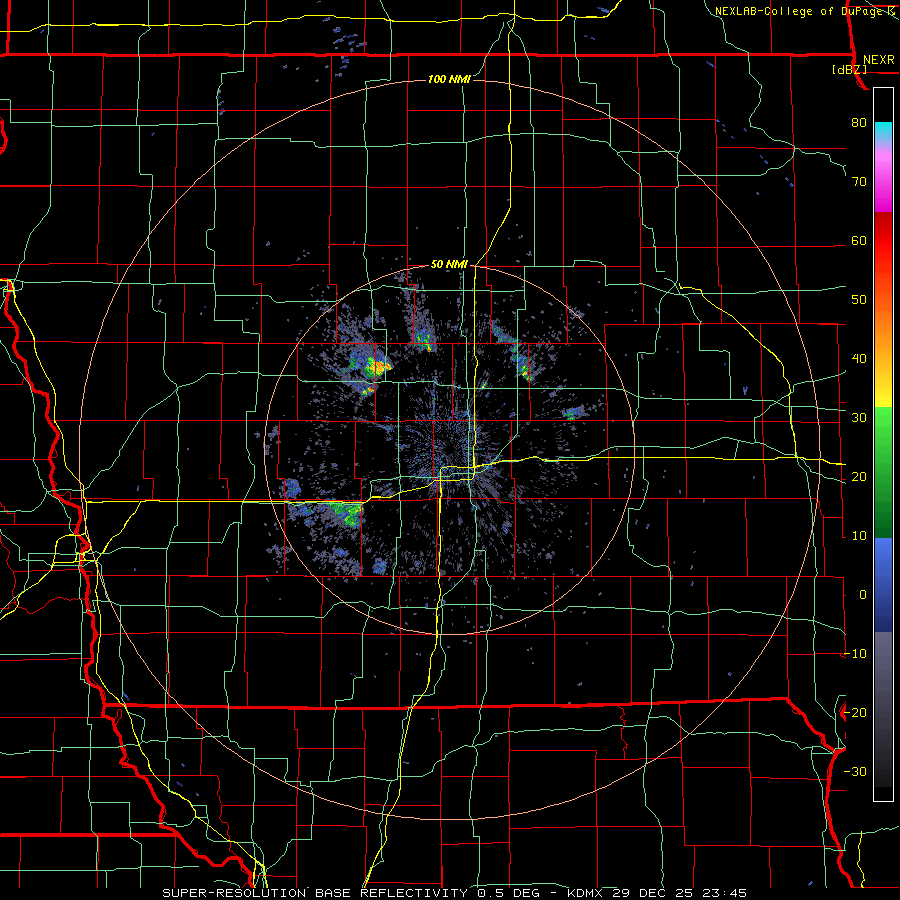The image size is (900, 900).
Task: Click the -10 value on the dBZ scale
Action: (x=855, y=654)
